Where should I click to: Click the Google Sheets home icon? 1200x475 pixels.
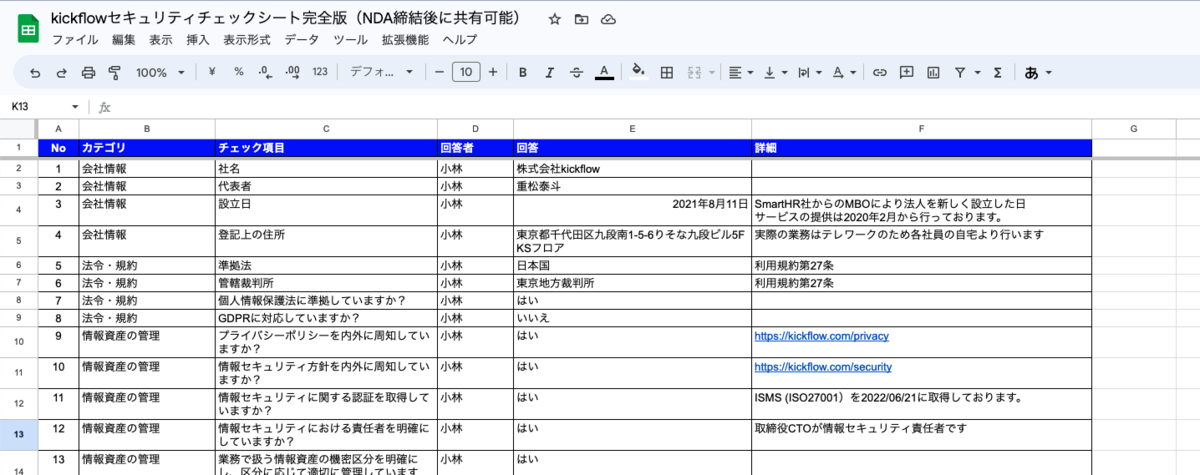click(x=27, y=30)
